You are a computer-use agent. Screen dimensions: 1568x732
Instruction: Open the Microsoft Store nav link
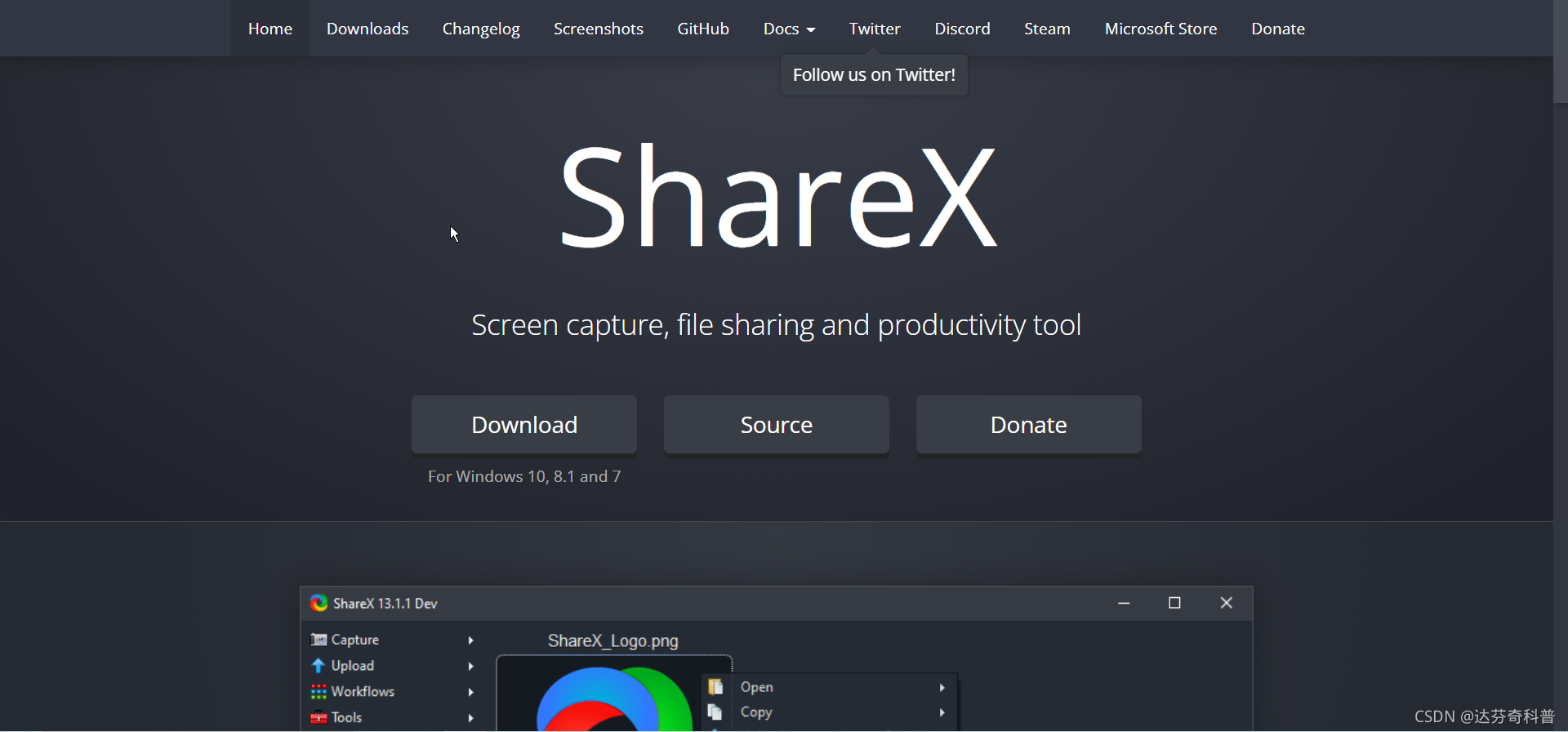click(1160, 29)
